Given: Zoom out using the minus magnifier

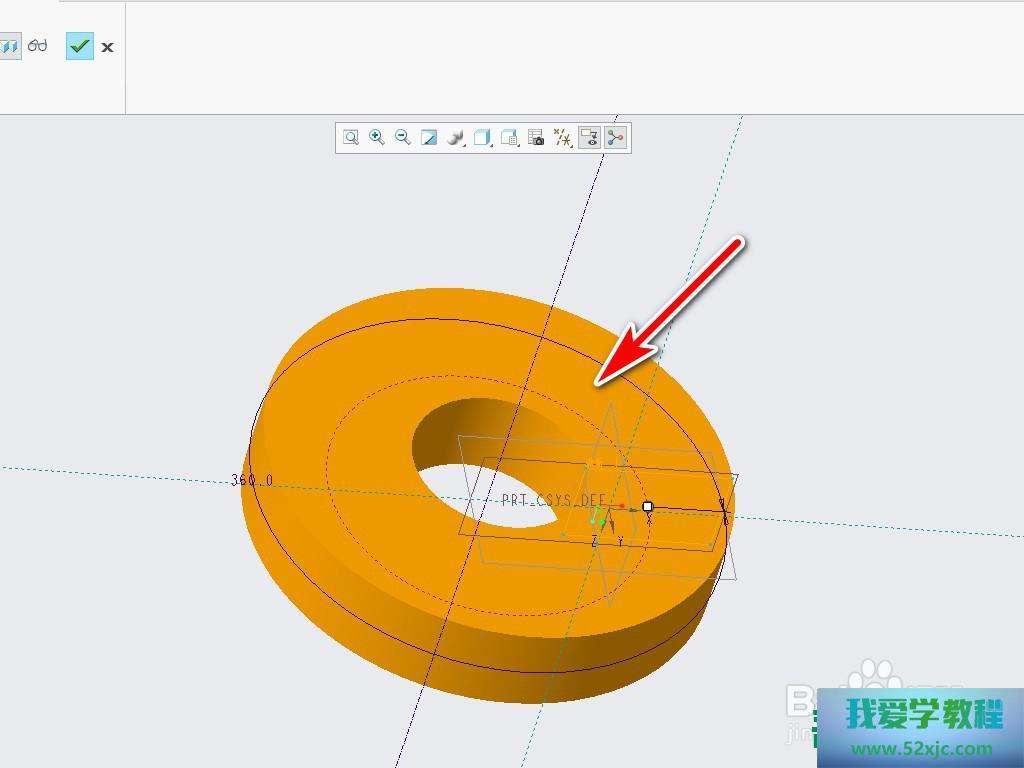Looking at the screenshot, I should (x=403, y=138).
